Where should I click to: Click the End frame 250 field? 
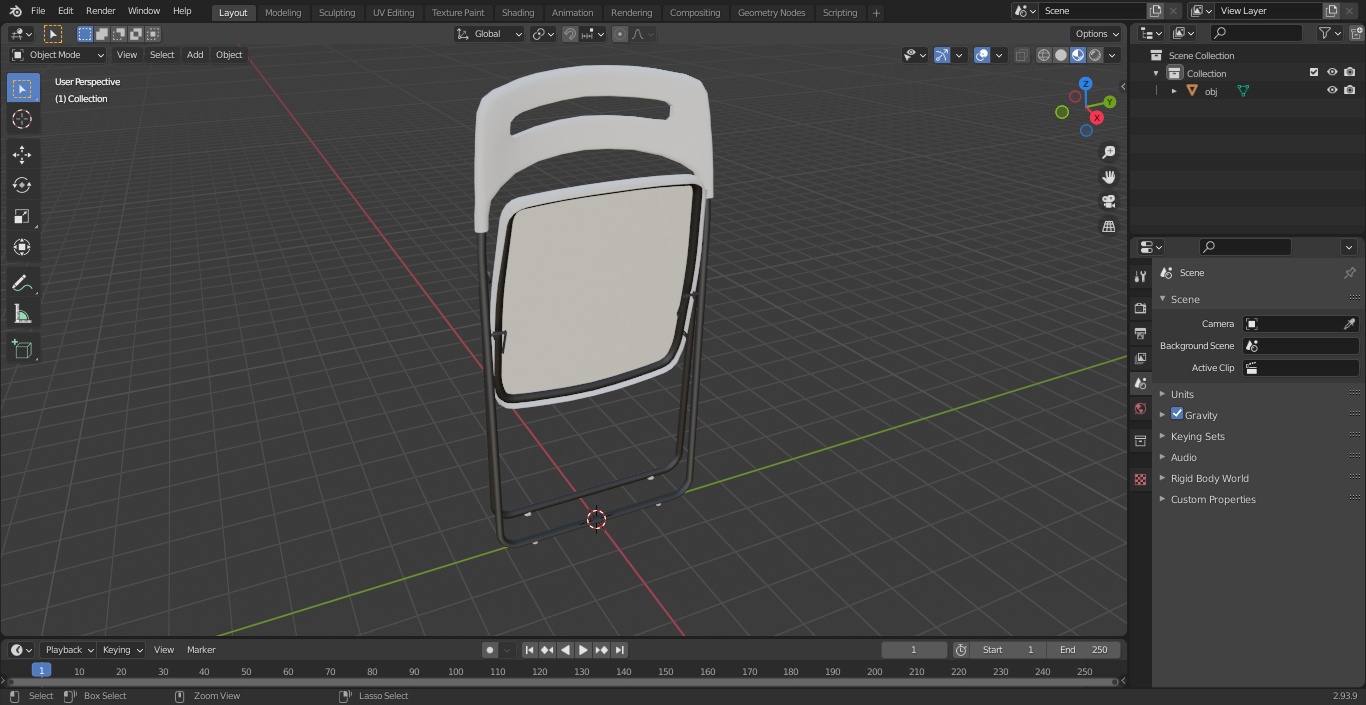[1084, 650]
